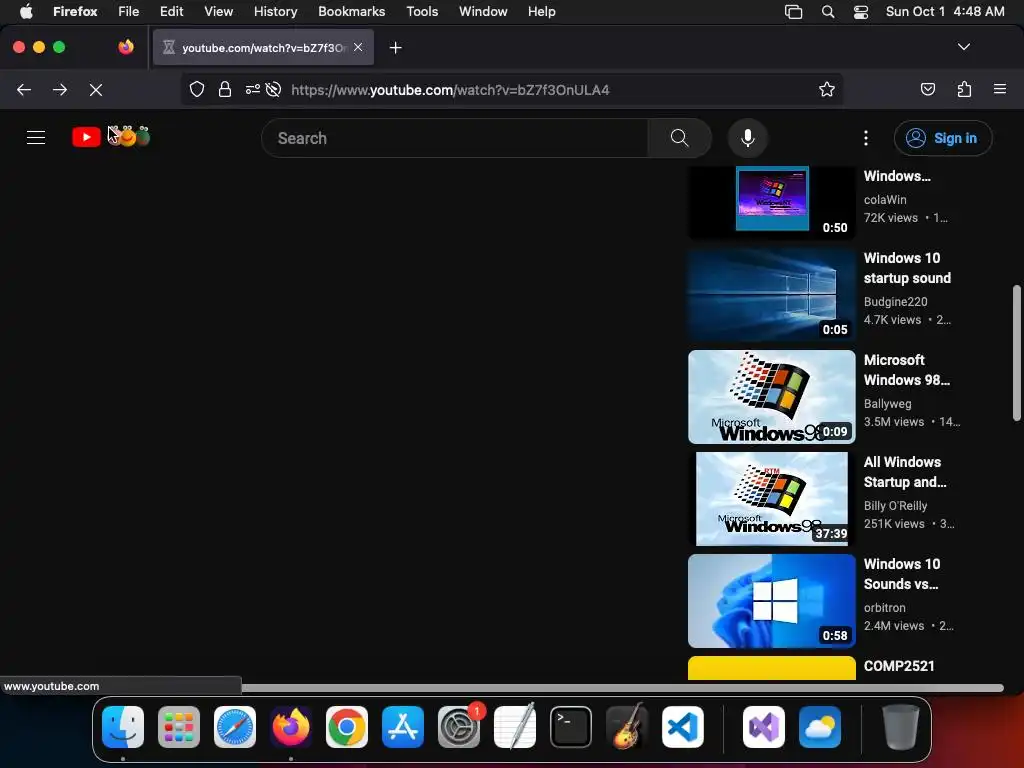Screen dimensions: 1024x768
Task: Open Firefox application menu
Action: pyautogui.click(x=999, y=89)
